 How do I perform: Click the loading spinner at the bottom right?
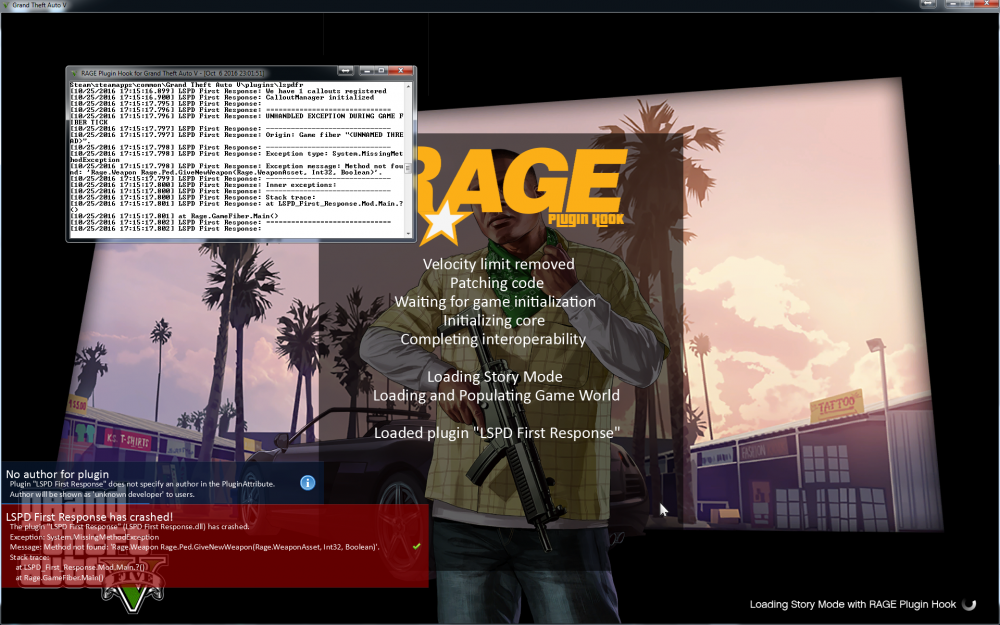pos(969,604)
